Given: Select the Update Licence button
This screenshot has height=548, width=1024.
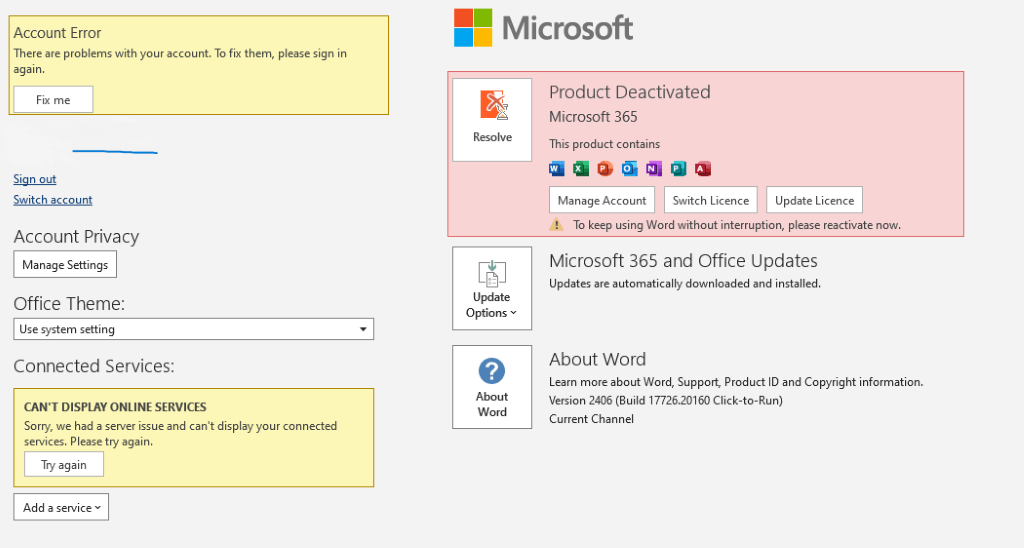Looking at the screenshot, I should coord(814,200).
